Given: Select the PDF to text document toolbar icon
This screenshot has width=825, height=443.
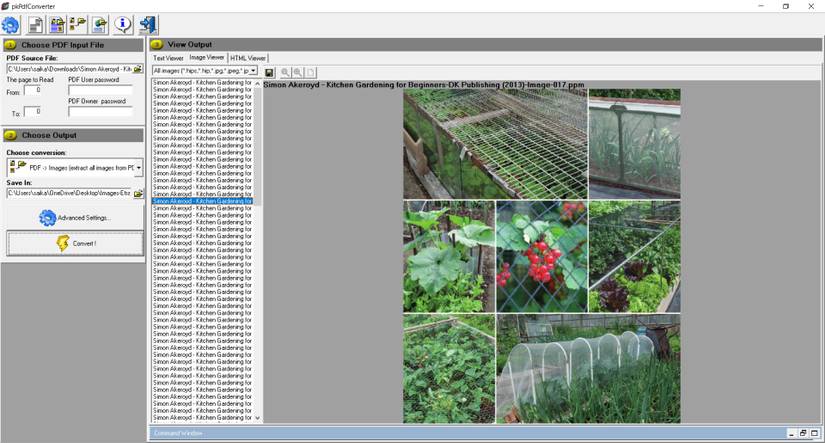Looking at the screenshot, I should [36, 25].
